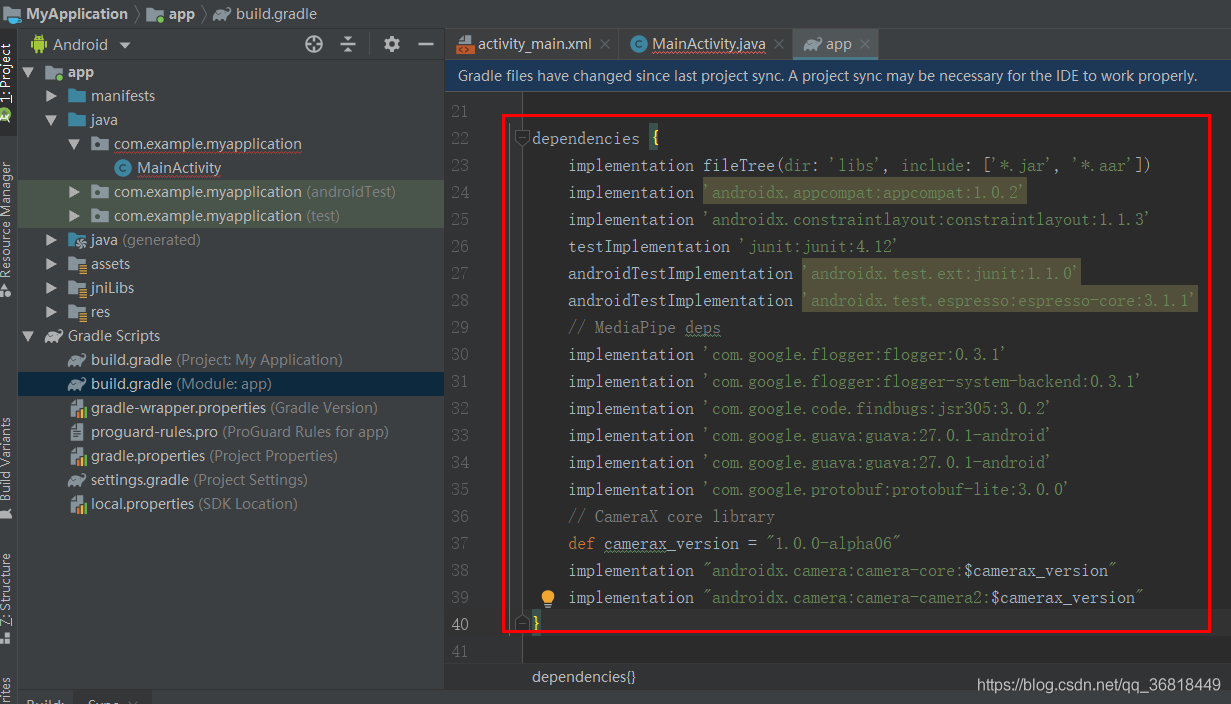Expand com.example.myapplication (androidTest) package

75,192
